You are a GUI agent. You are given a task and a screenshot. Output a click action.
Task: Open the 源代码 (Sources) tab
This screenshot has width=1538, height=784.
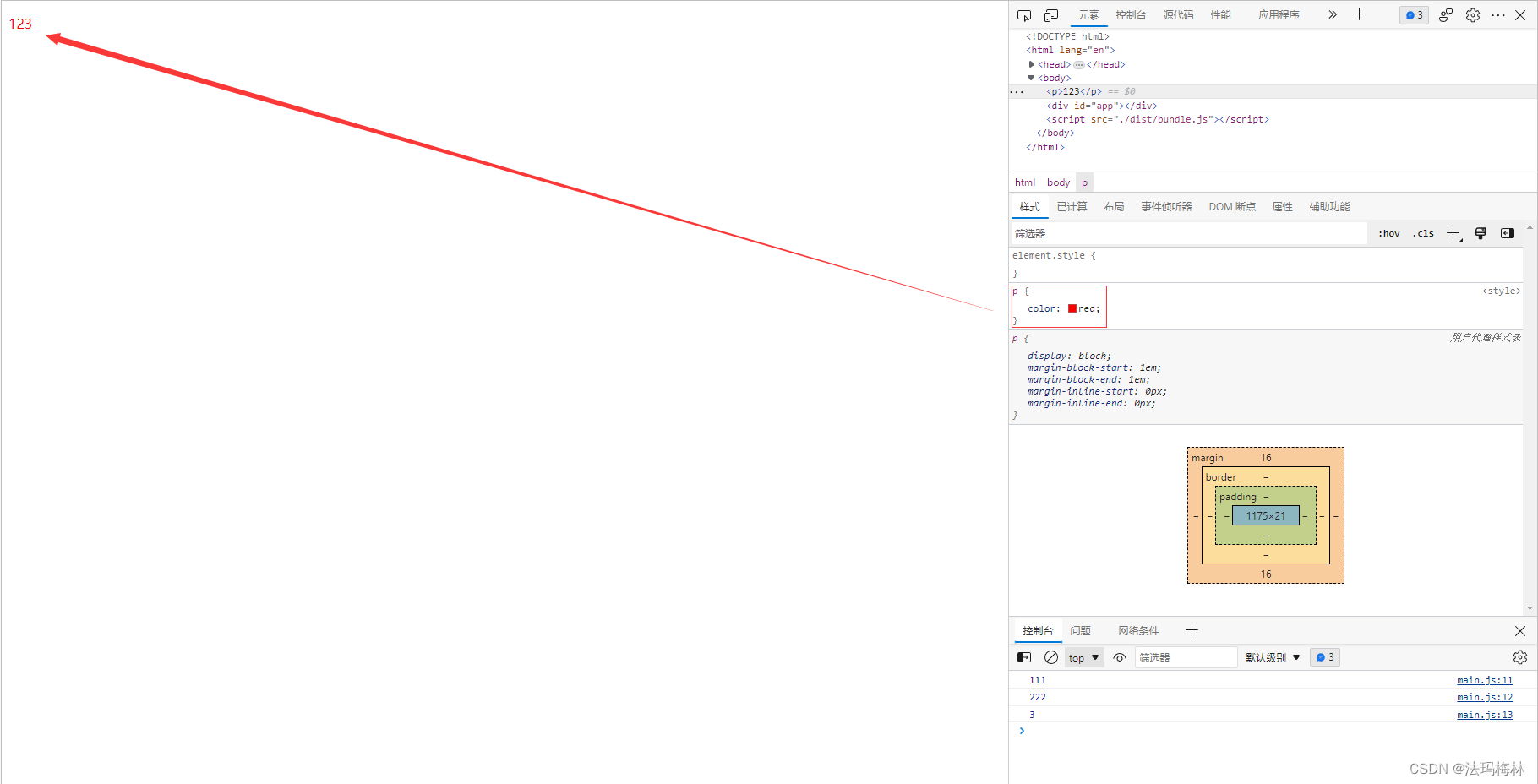point(1178,15)
